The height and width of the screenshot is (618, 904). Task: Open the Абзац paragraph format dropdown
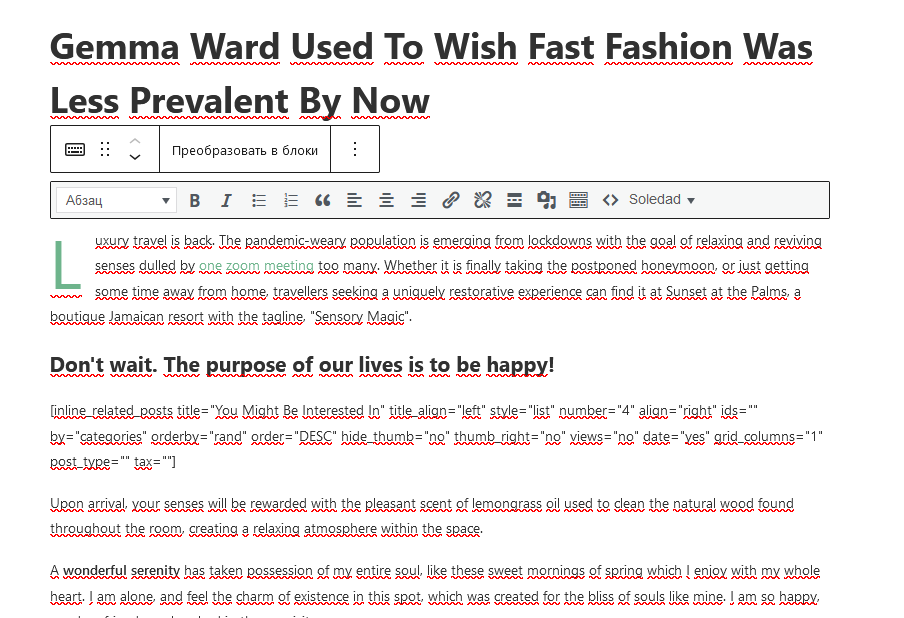tap(116, 200)
